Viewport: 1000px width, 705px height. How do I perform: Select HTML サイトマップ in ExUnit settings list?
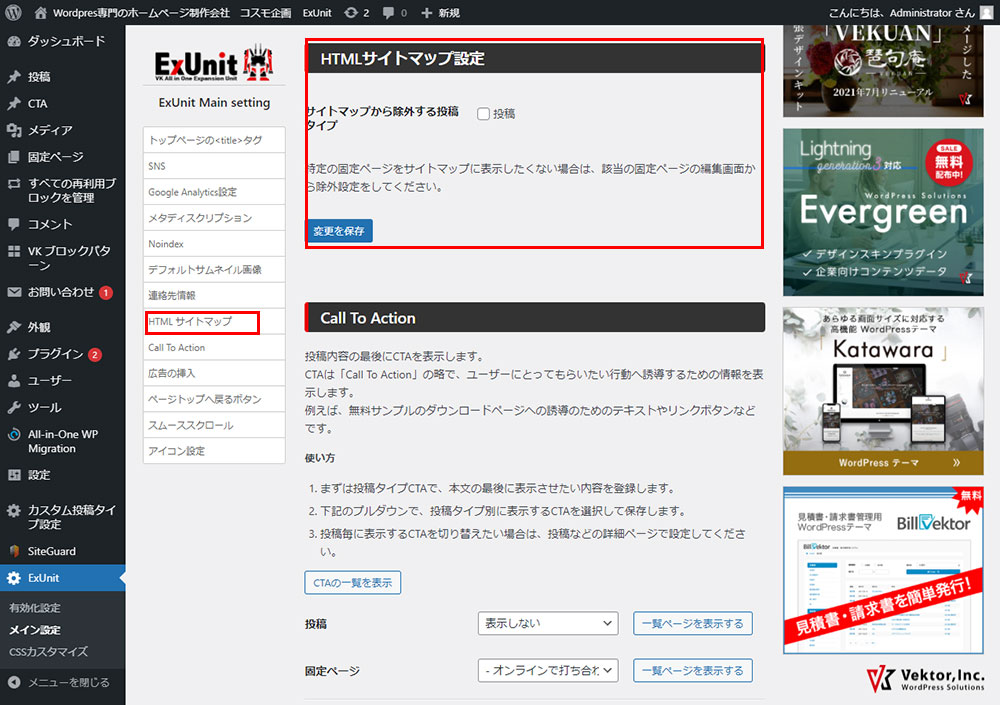point(190,322)
